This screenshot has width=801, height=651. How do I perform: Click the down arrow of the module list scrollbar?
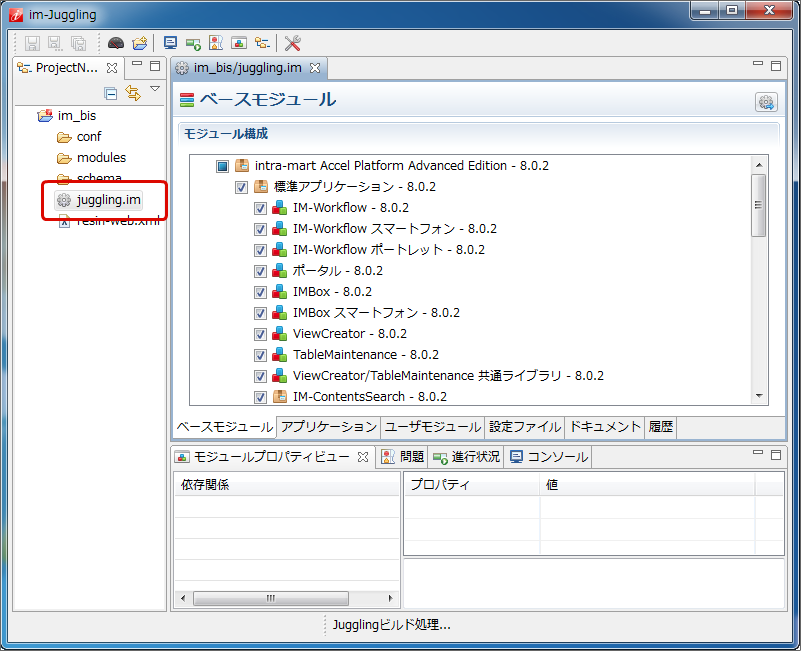[x=759, y=396]
